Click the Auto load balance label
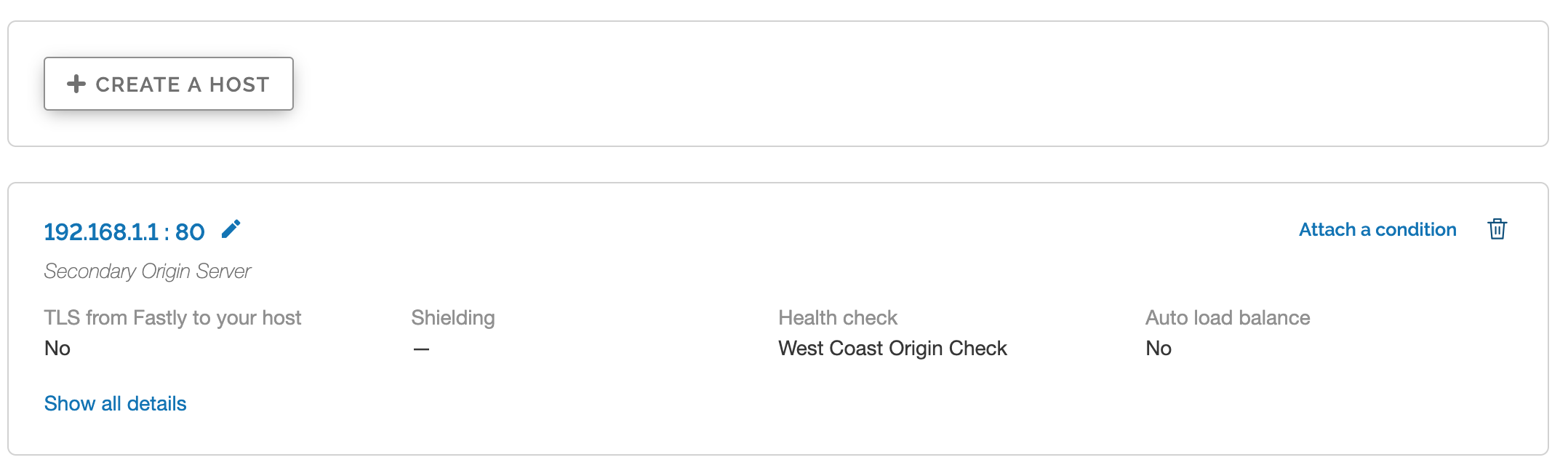1568x476 pixels. point(1228,317)
